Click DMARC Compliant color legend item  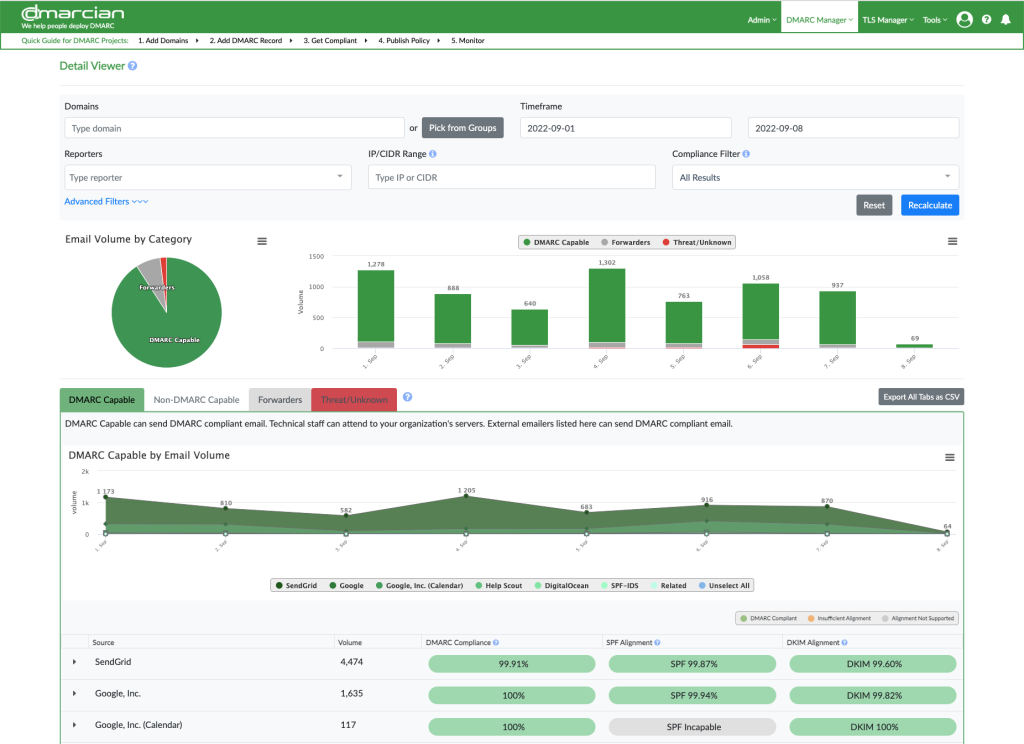(769, 618)
